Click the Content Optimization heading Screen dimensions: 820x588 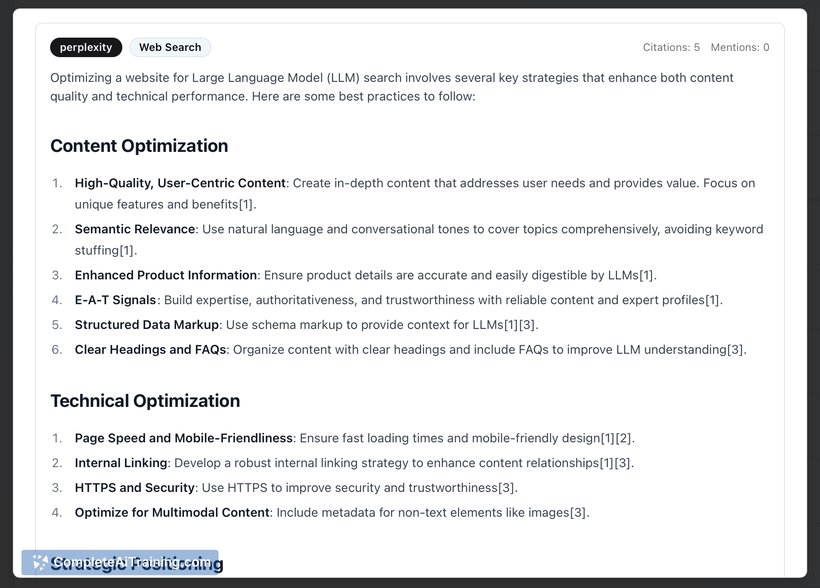point(139,146)
